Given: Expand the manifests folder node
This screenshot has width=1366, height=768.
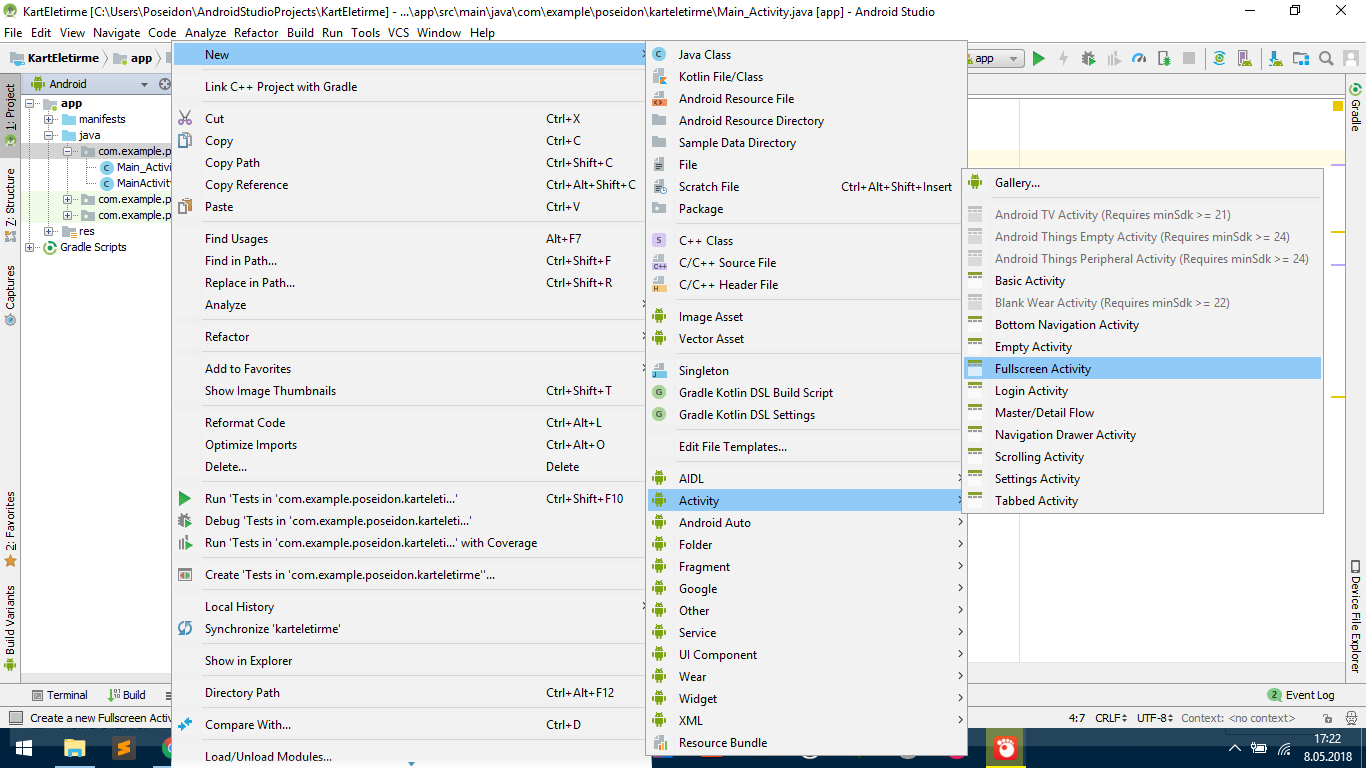Looking at the screenshot, I should [48, 119].
